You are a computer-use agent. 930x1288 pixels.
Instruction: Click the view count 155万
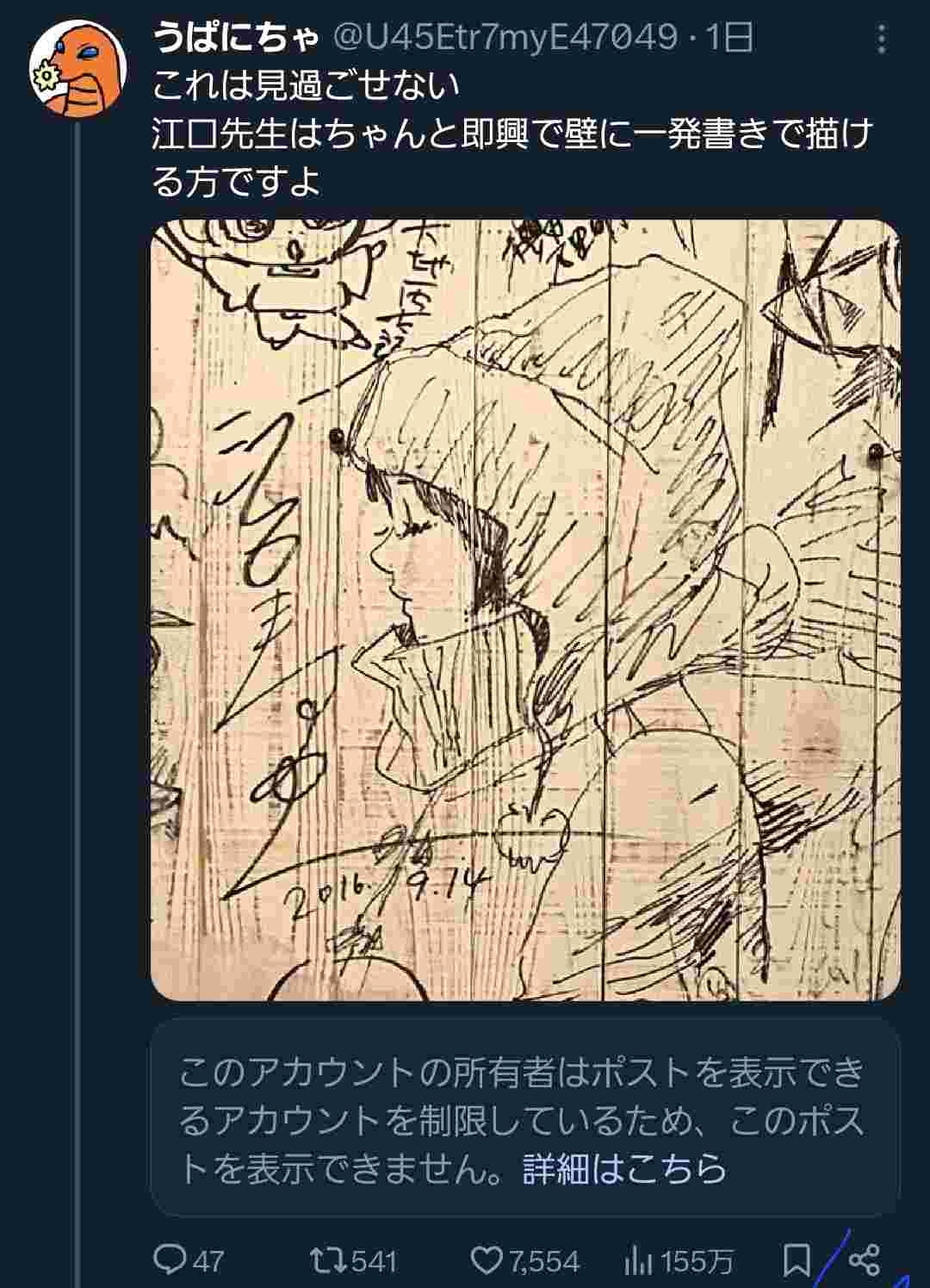[x=697, y=1262]
